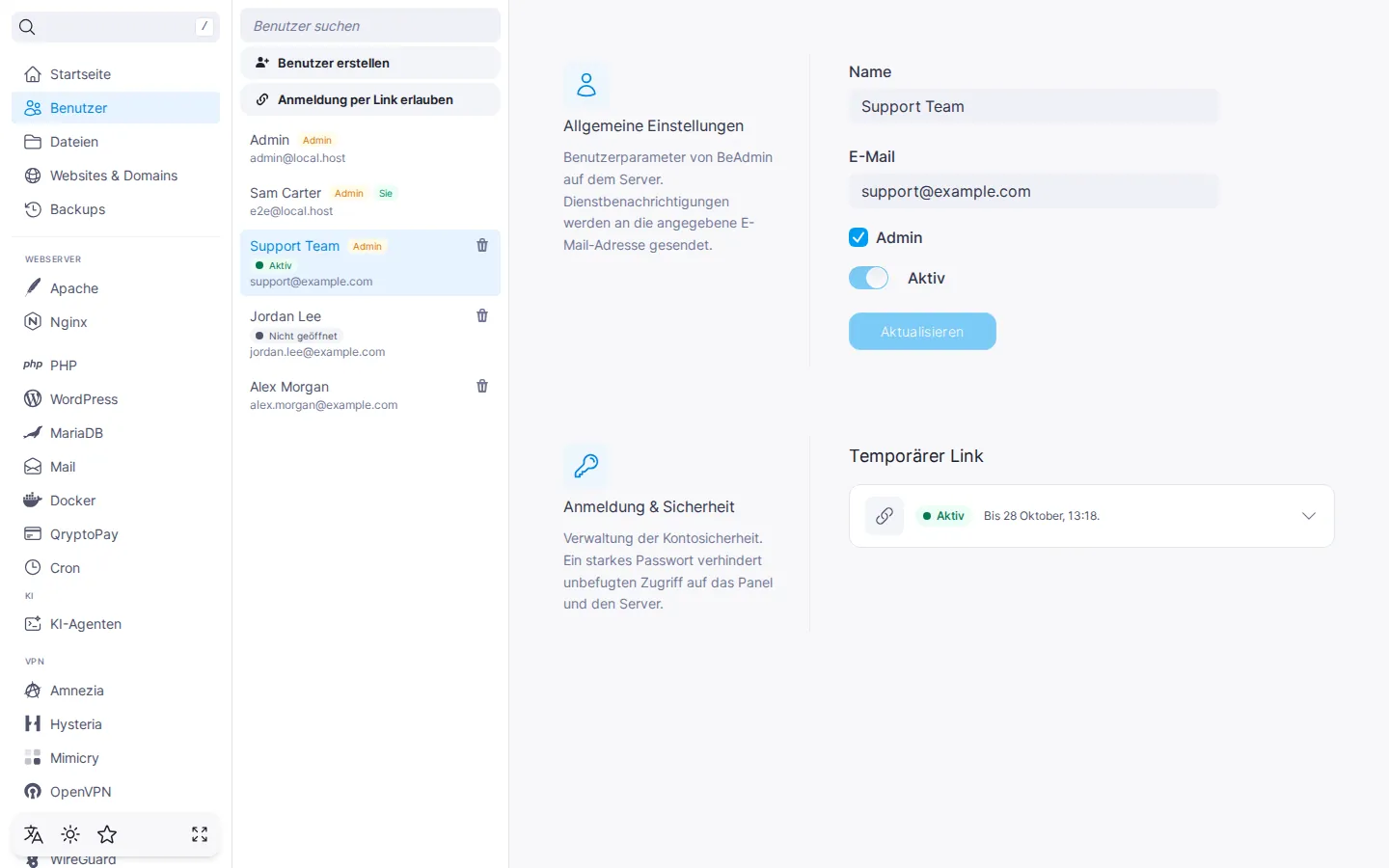Toggle the Aktiv switch off
Screen dimensions: 1389x868
click(868, 278)
